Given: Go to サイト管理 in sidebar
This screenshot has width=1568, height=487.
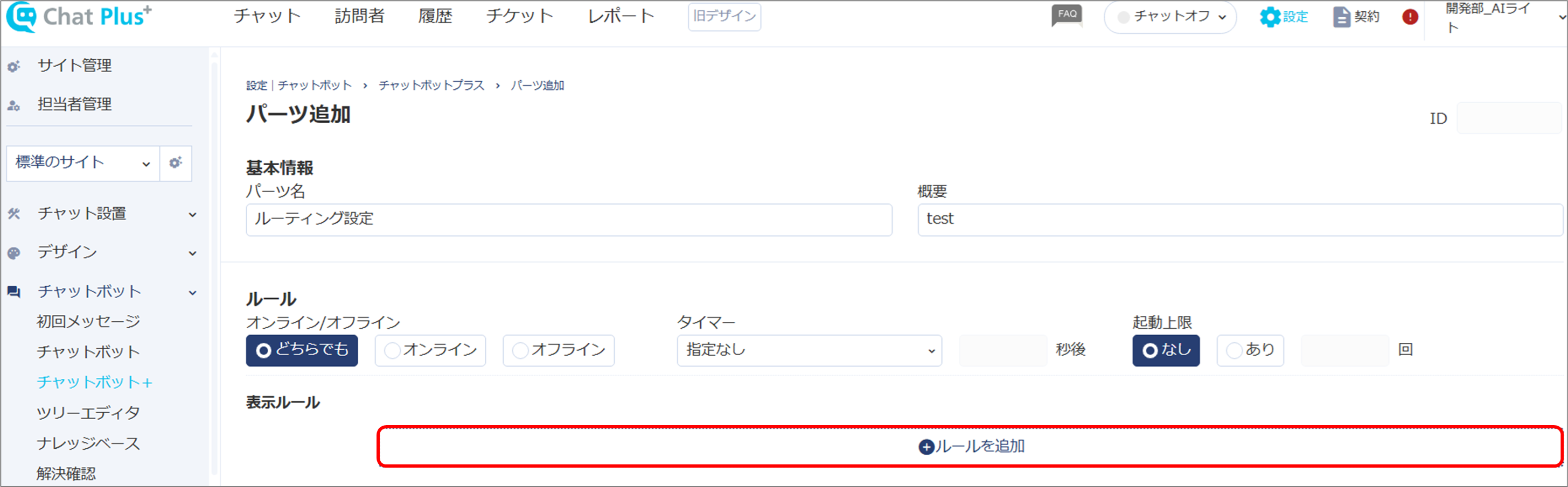Looking at the screenshot, I should [x=74, y=66].
